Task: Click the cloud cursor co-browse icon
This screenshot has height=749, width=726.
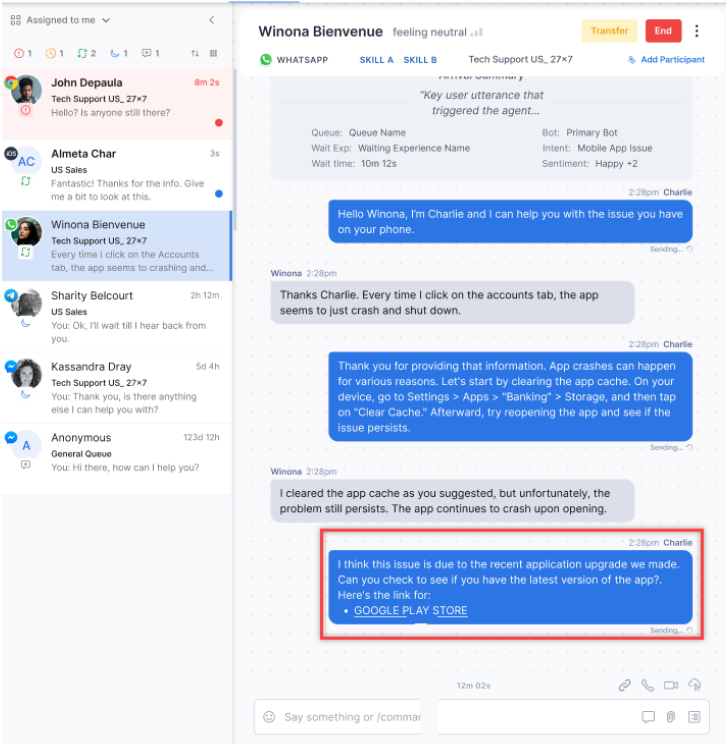Action: (694, 685)
